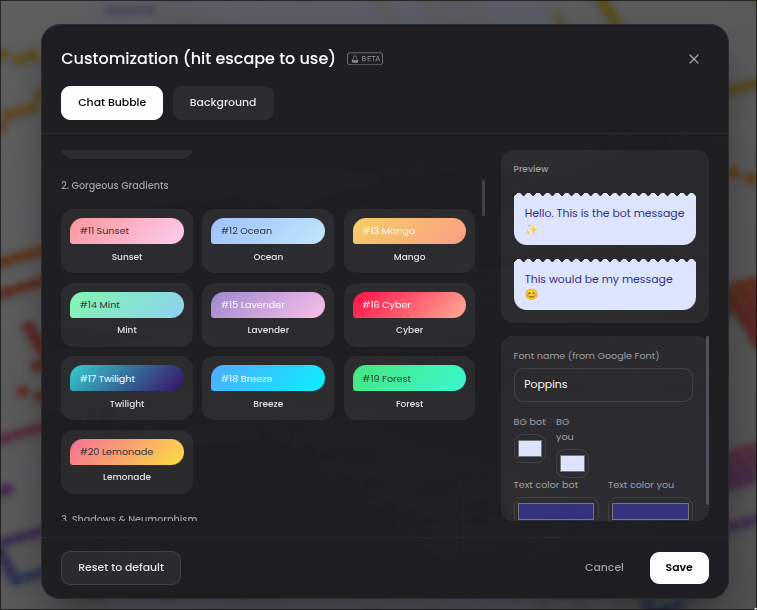757x610 pixels.
Task: Switch to the Chat Bubble tab
Action: click(x=112, y=103)
